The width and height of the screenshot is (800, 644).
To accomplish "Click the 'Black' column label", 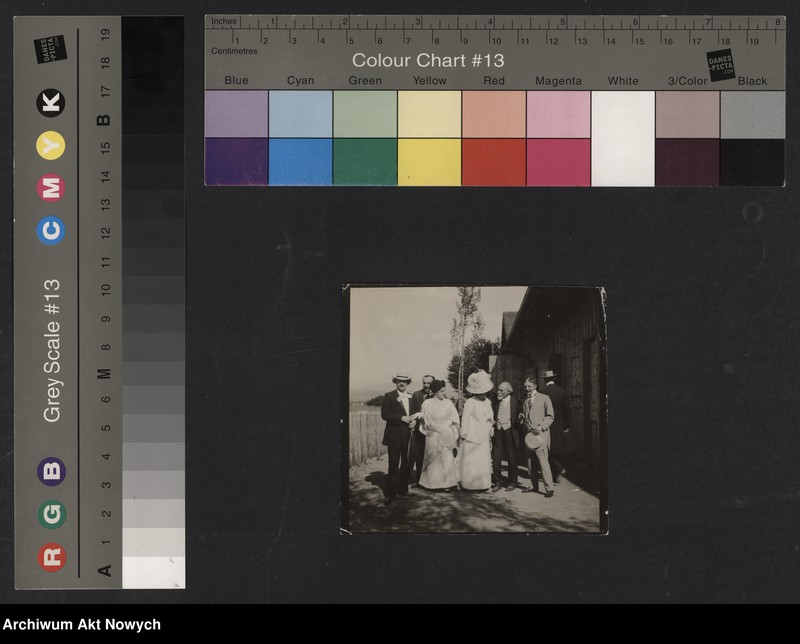I will coord(752,81).
